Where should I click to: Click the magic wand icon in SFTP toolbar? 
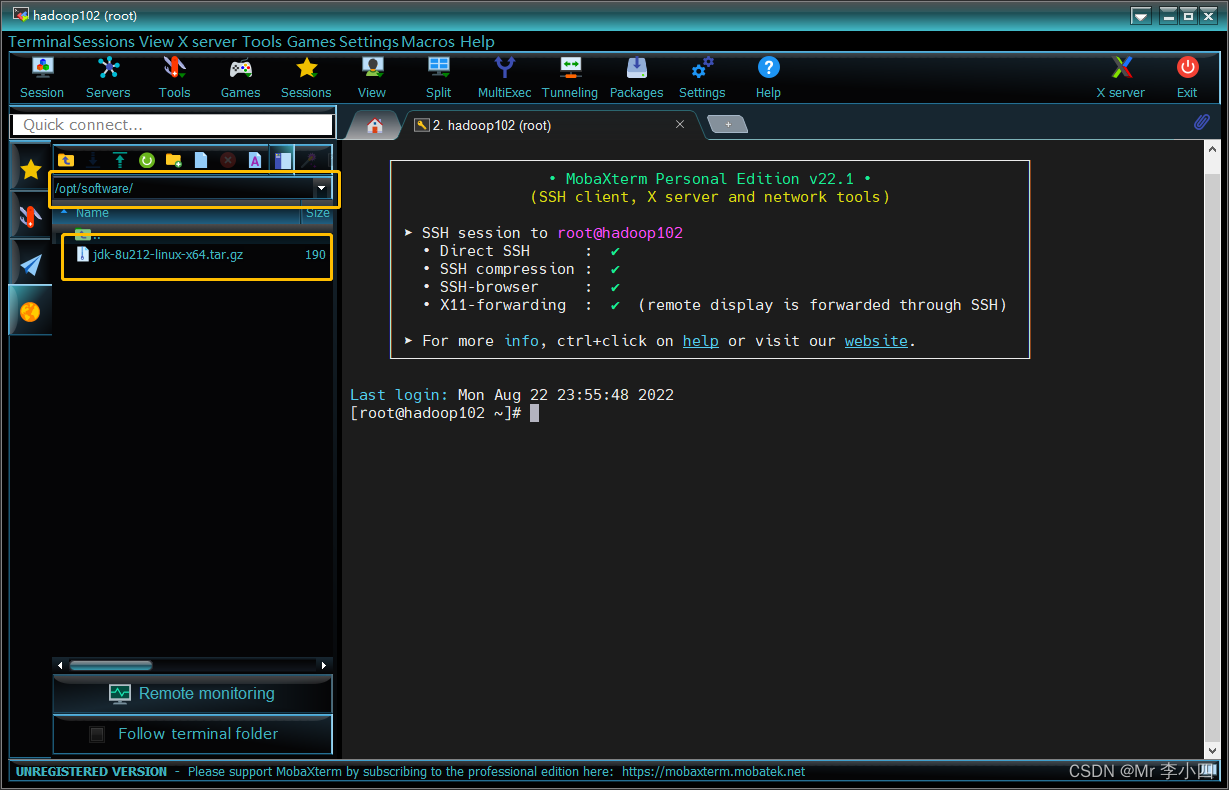(x=311, y=160)
